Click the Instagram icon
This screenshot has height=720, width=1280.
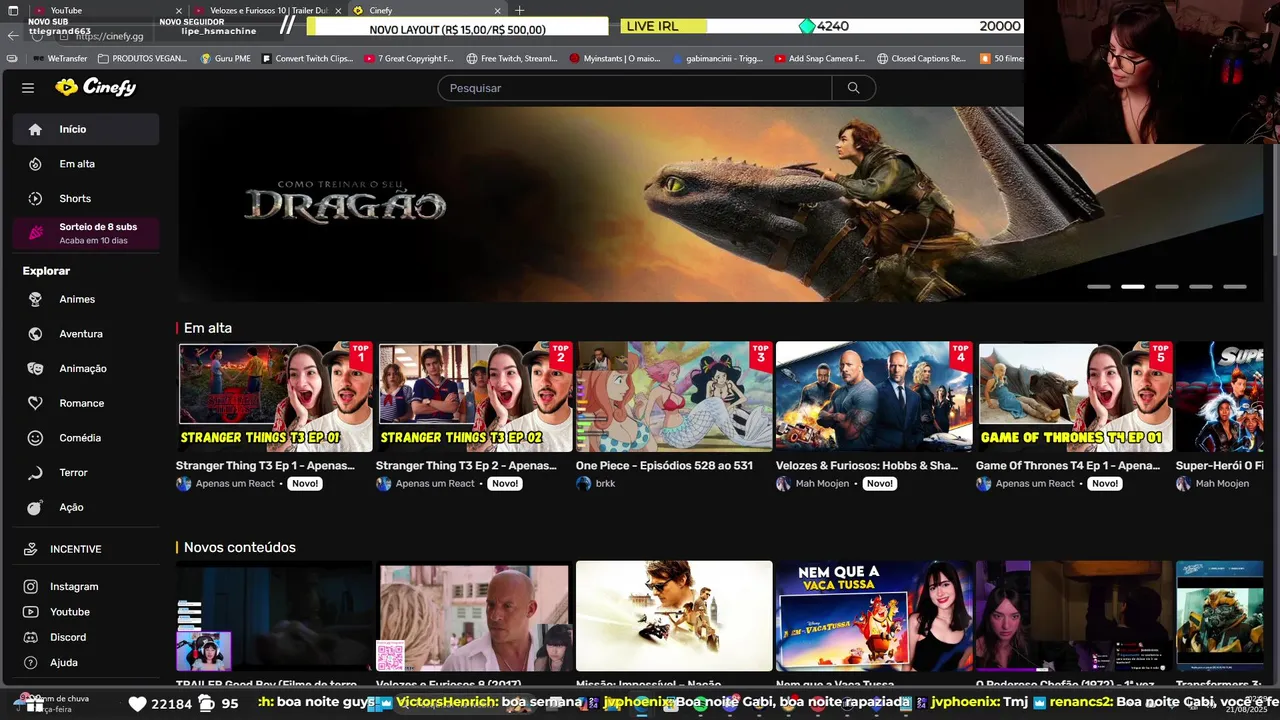tap(30, 587)
